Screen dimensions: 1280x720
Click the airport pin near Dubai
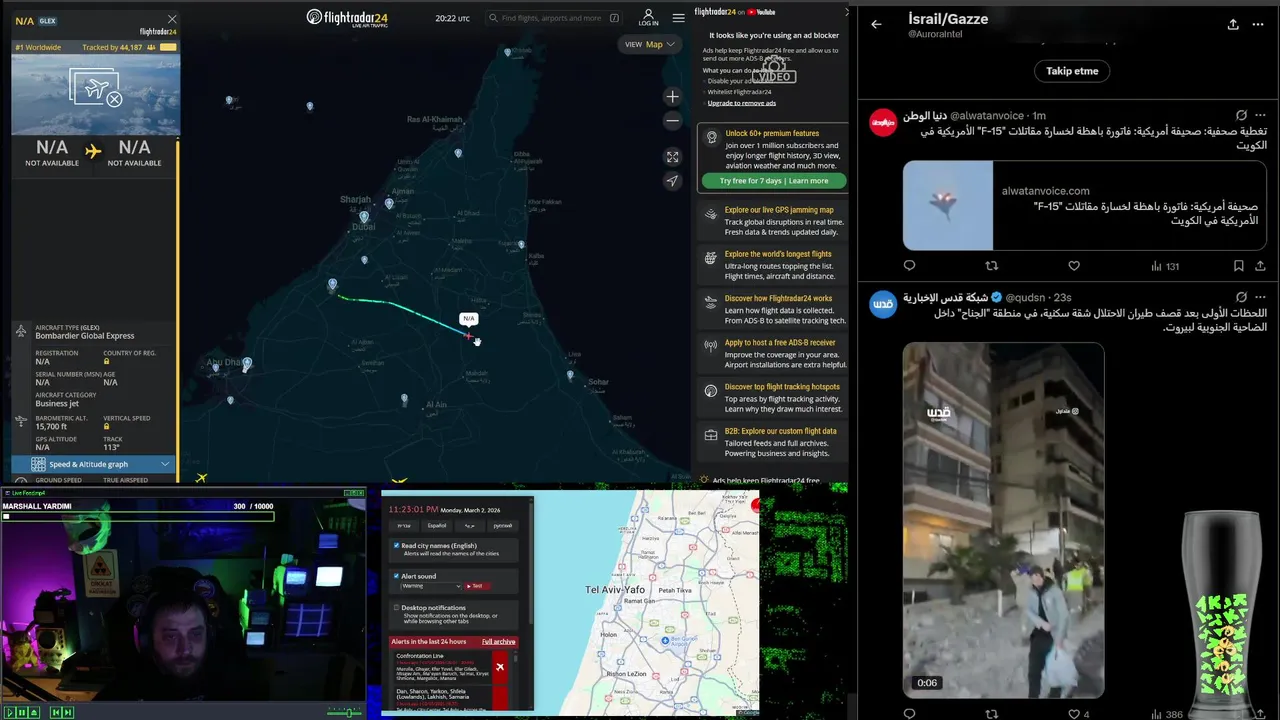pos(364,217)
